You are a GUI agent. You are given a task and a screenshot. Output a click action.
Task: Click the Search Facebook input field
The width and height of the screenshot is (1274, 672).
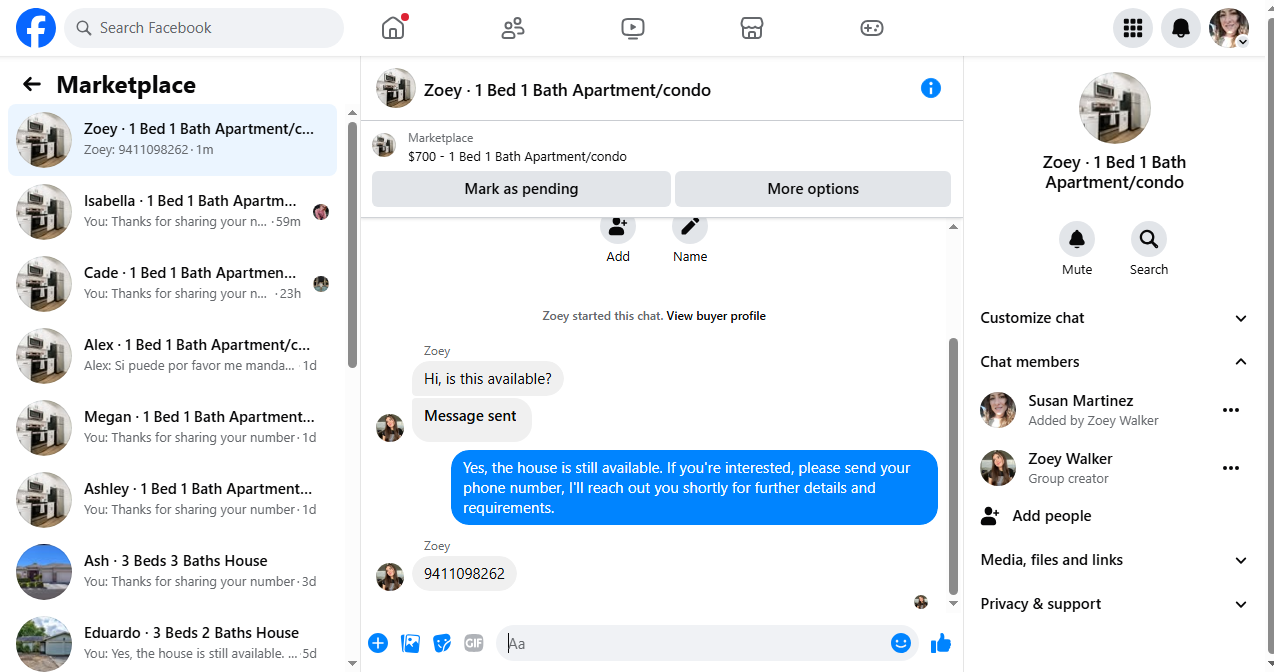(x=204, y=28)
